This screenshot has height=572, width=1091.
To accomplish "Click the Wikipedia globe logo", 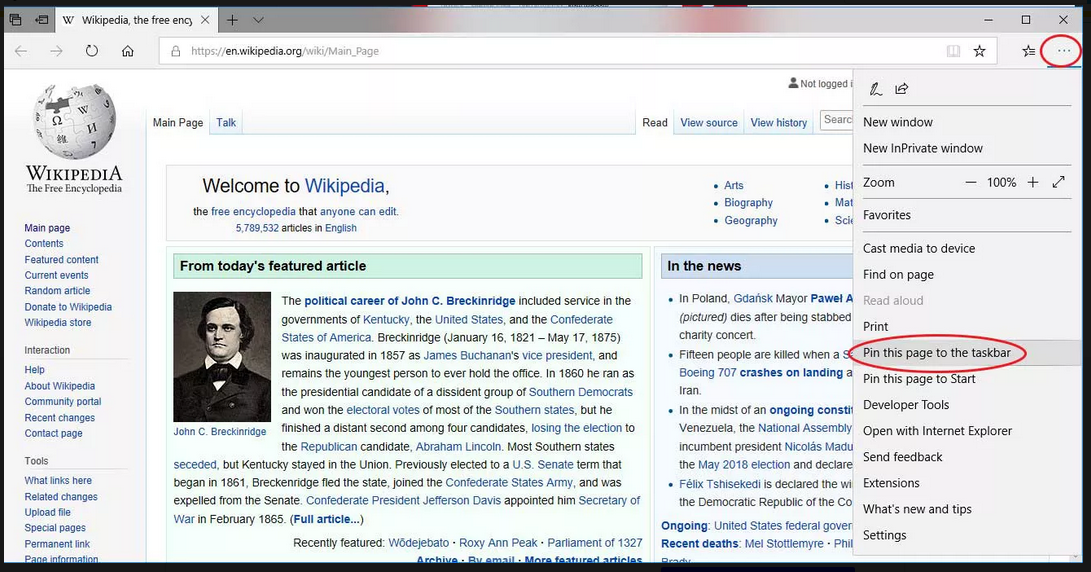I will [x=74, y=122].
